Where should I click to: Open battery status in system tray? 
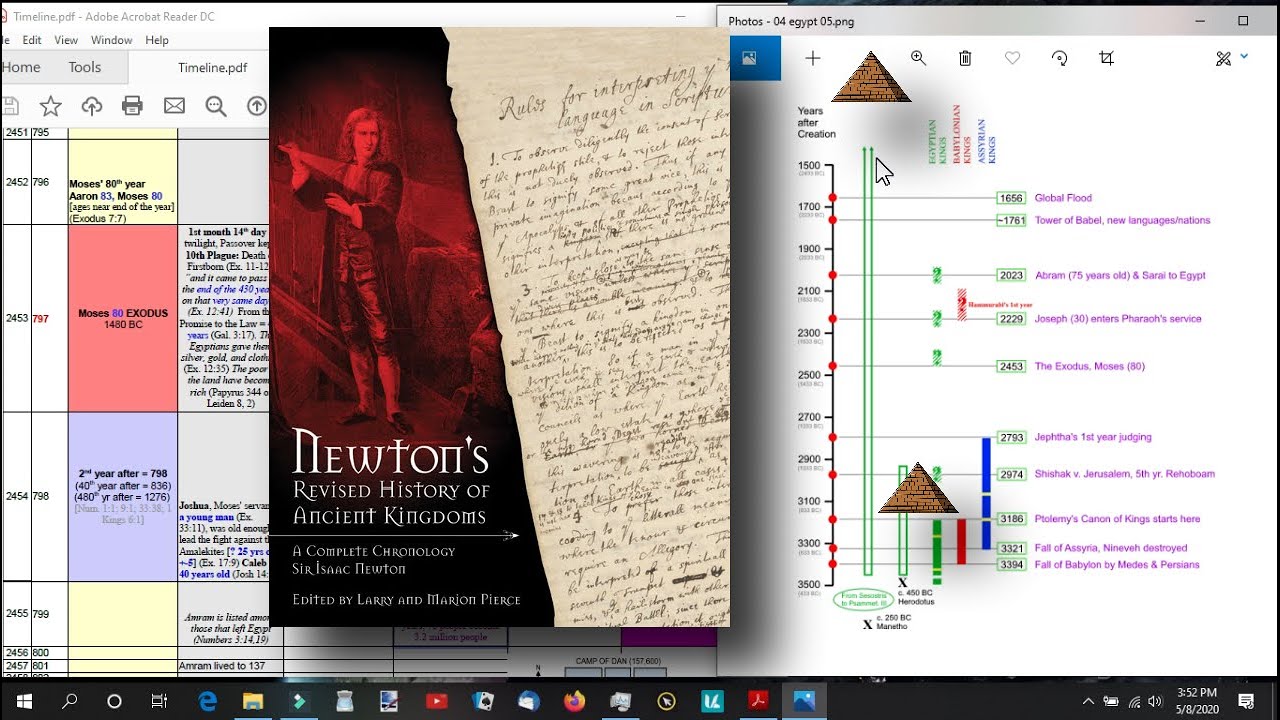coord(1111,701)
